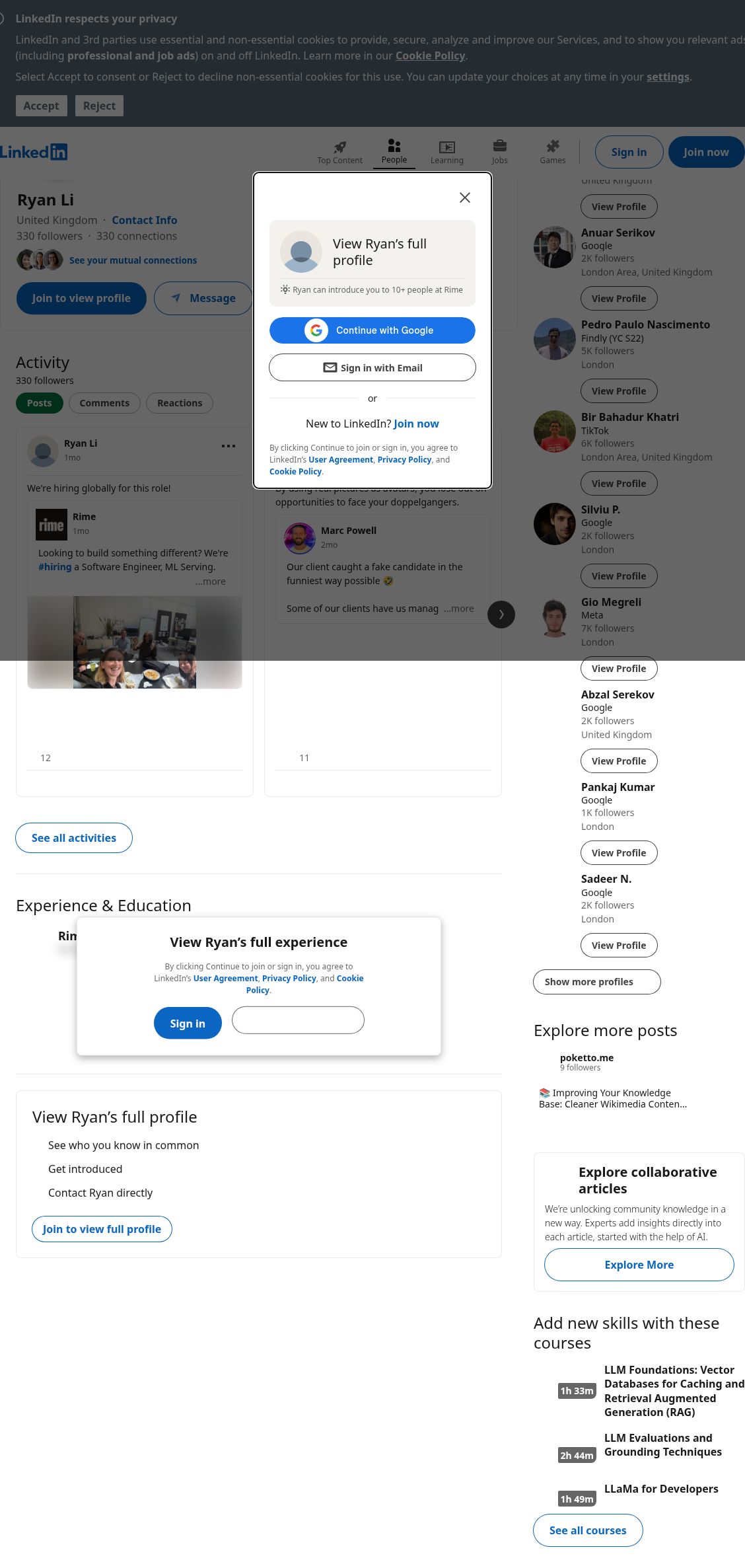Viewport: 745px width, 1568px height.
Task: Open the Jobs briefcase icon
Action: click(500, 146)
